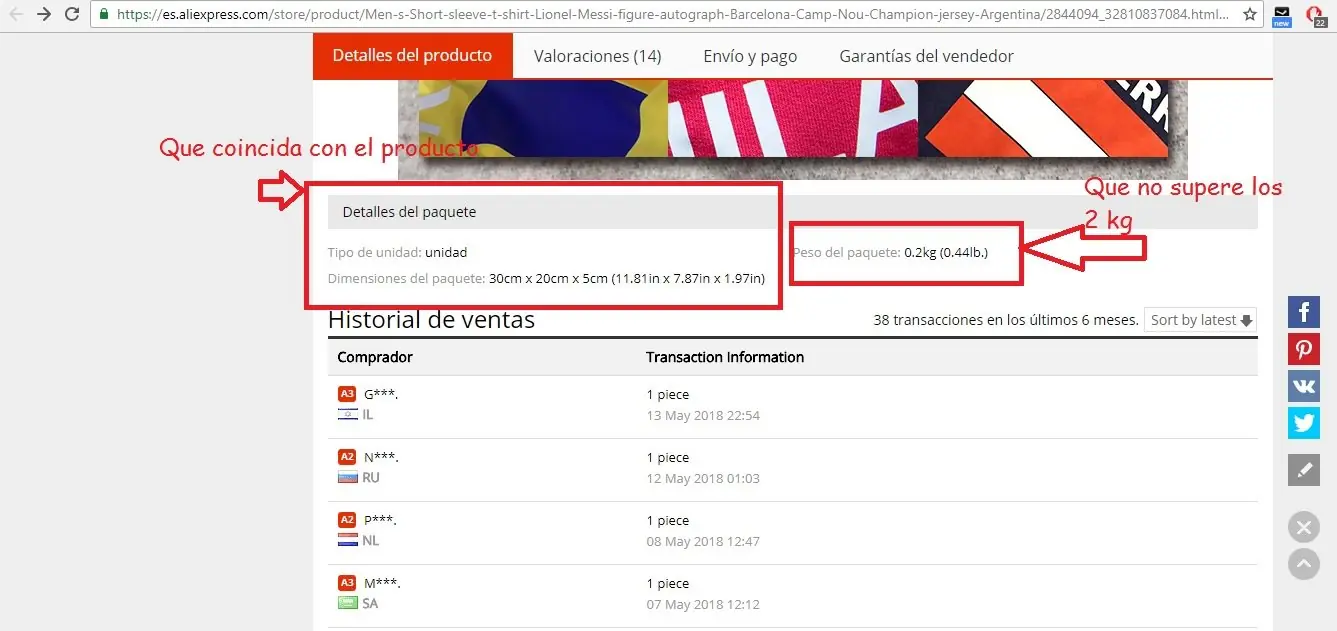The image size is (1337, 631).
Task: Click the aliexpress URL in address bar
Action: click(674, 15)
